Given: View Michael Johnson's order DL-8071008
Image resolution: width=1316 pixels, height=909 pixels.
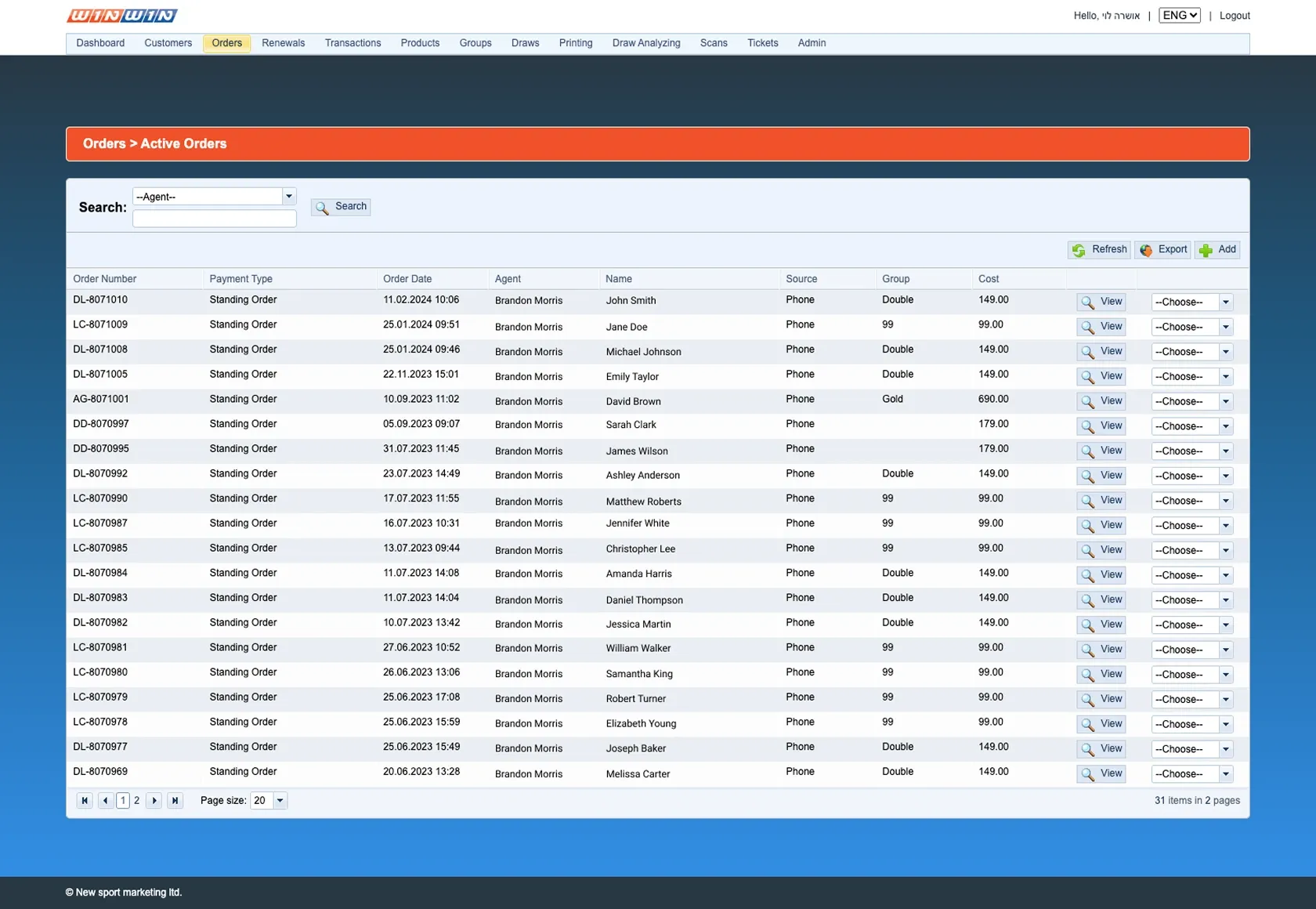Looking at the screenshot, I should (1101, 352).
